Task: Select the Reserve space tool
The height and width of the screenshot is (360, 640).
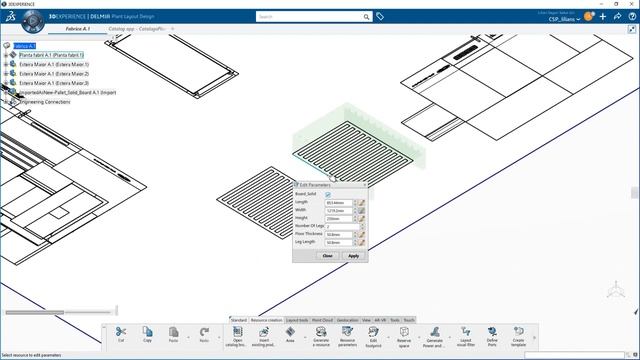Action: pyautogui.click(x=404, y=331)
